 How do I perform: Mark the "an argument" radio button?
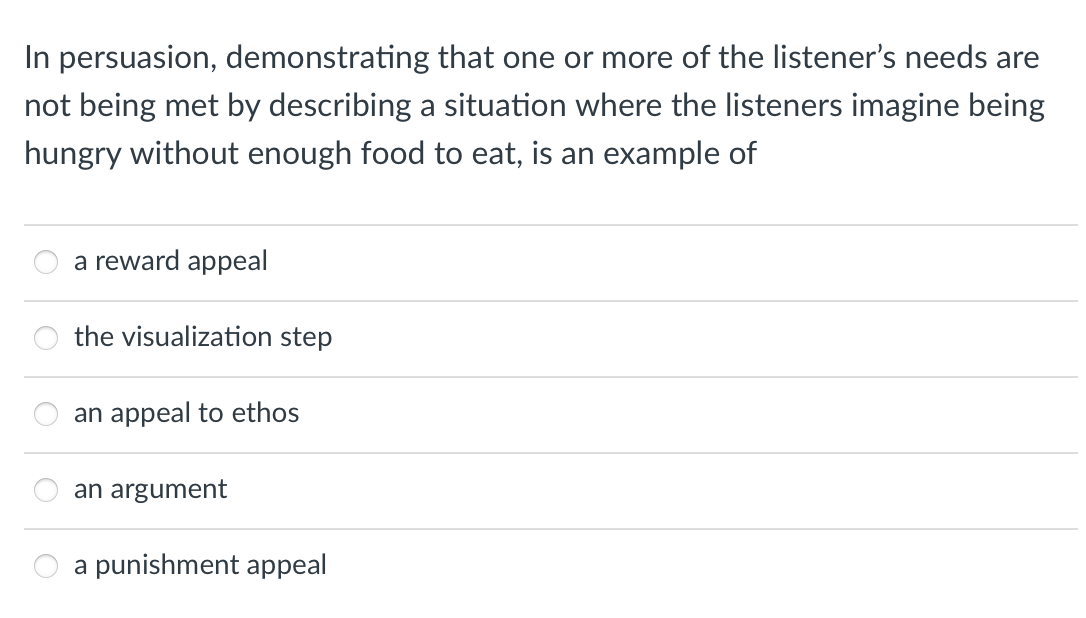coord(47,490)
